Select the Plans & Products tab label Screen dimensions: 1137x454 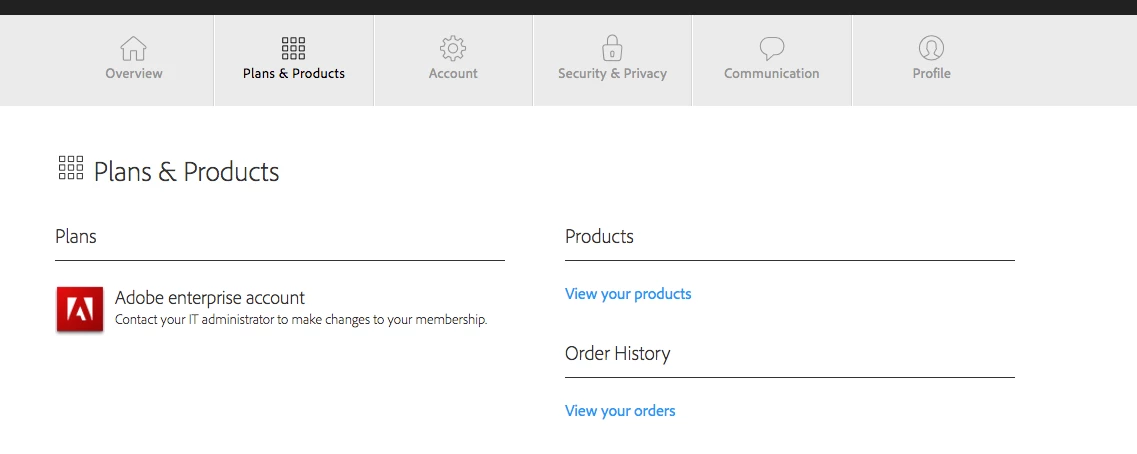294,73
